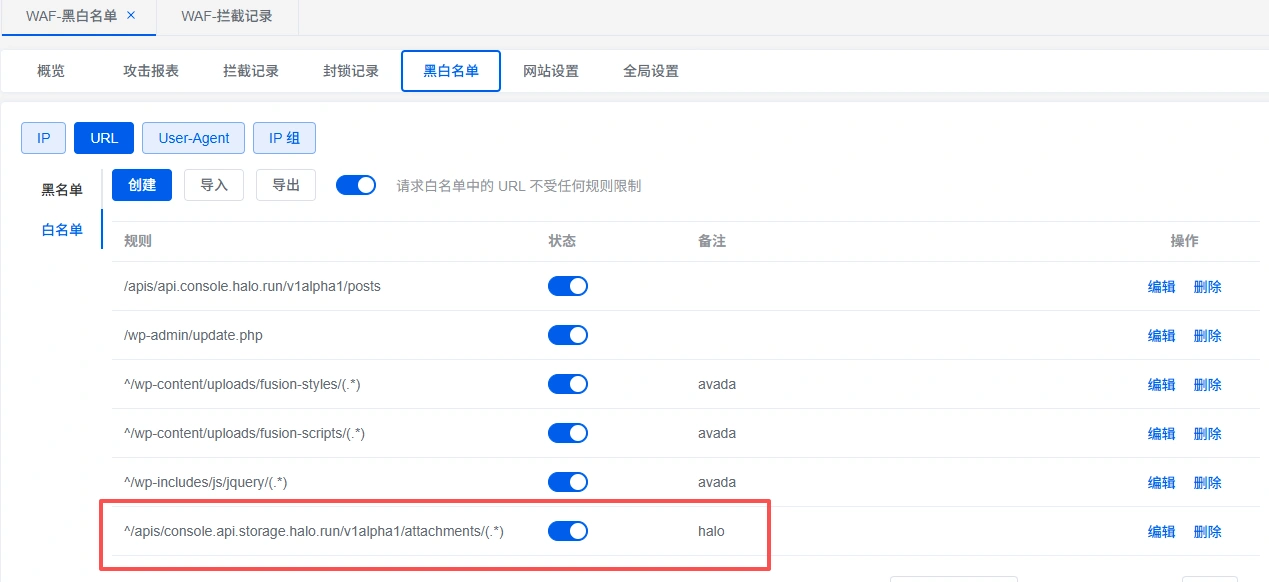Click the ^/wp-content/uploads/fusion-scripts/(.*) rule text
Image resolution: width=1269 pixels, height=582 pixels.
click(244, 433)
